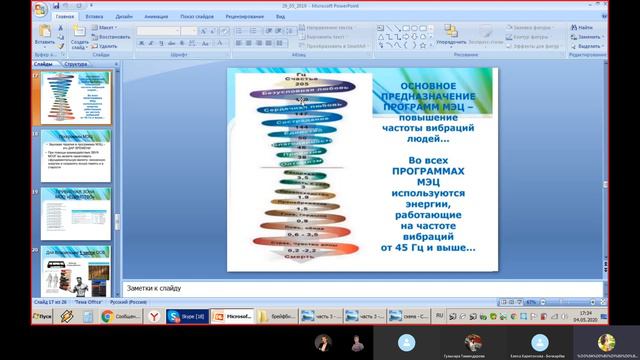Switch to the Вид ribbon tab
The height and width of the screenshot is (360, 640).
click(x=280, y=16)
